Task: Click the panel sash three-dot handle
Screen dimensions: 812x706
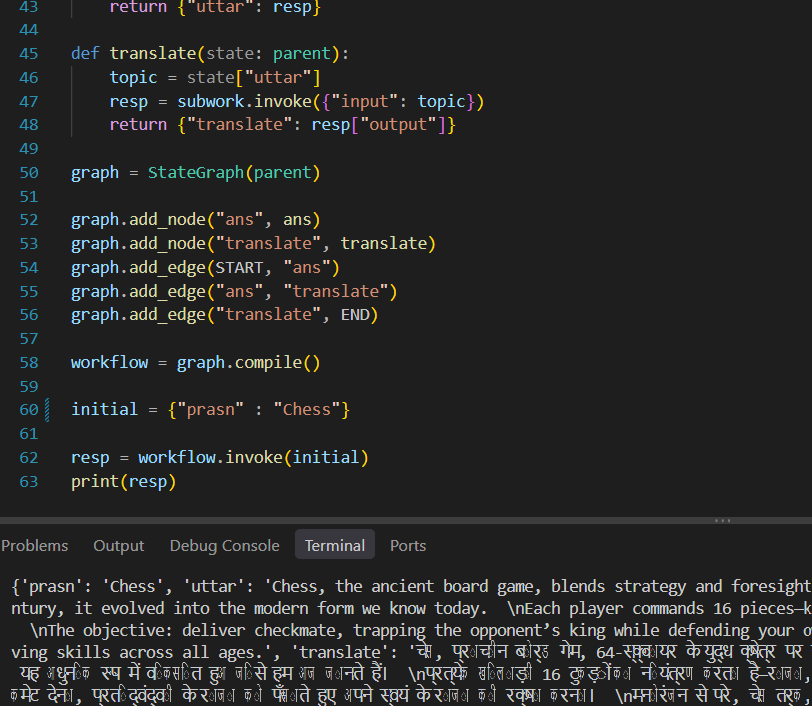Action: [722, 520]
